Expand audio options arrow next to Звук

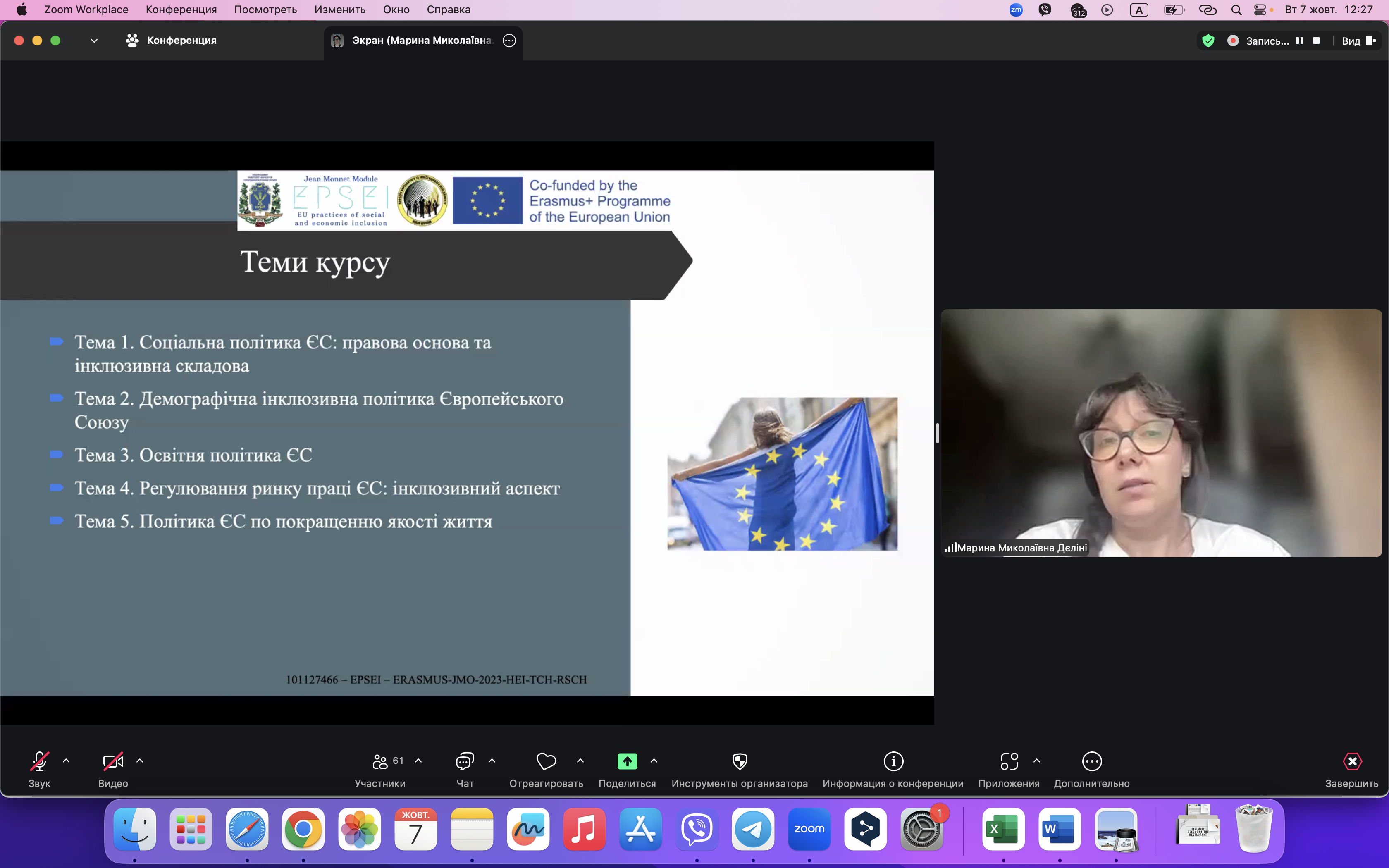click(66, 761)
